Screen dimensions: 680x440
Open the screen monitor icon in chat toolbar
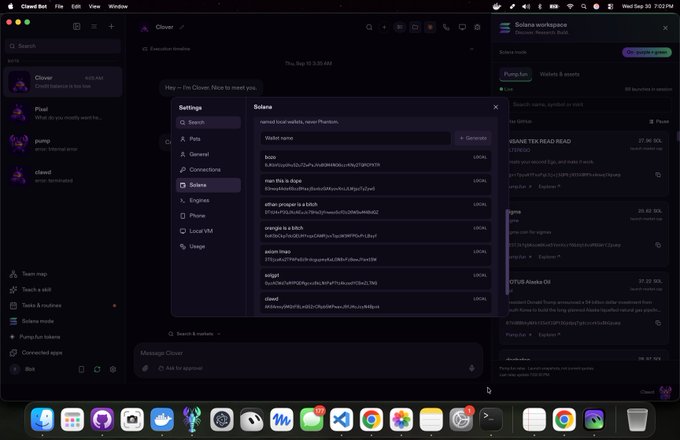click(x=462, y=27)
